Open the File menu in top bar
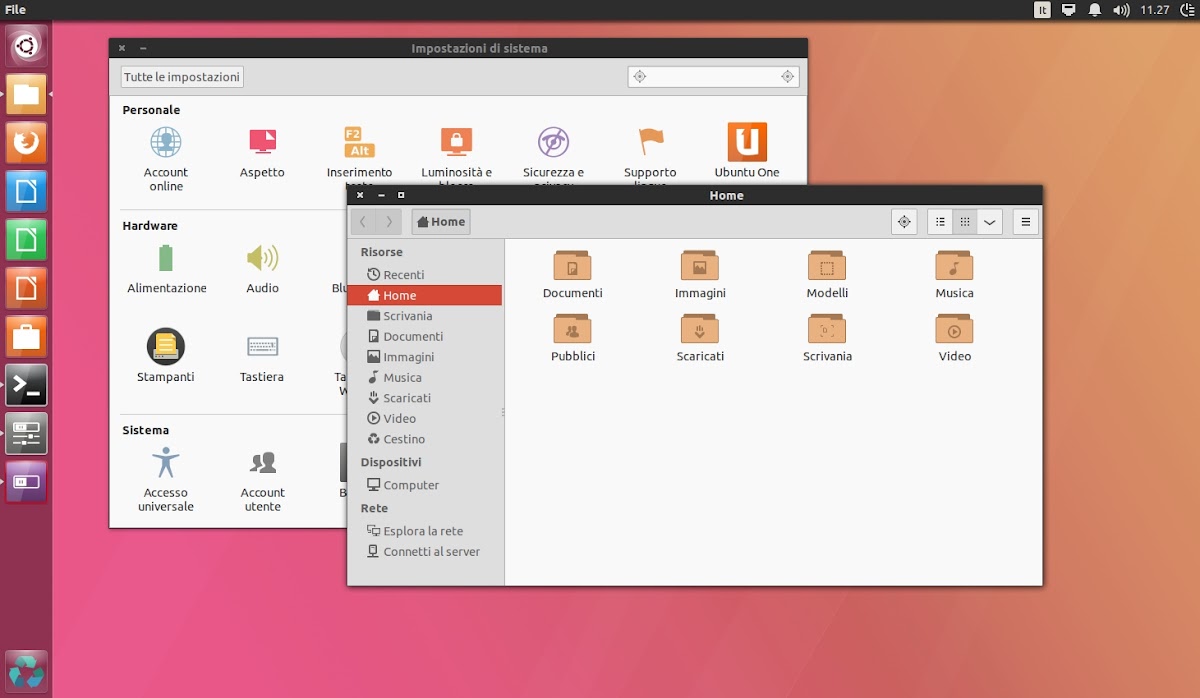This screenshot has width=1200, height=698. 16,9
